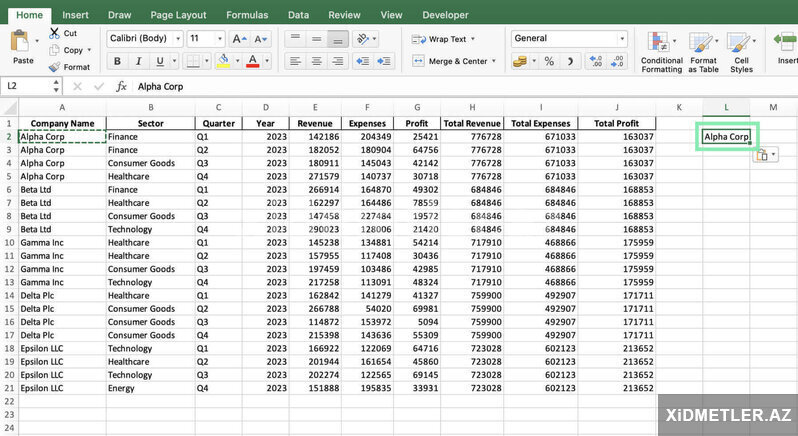The image size is (798, 436).
Task: Switch to the View tab
Action: pyautogui.click(x=391, y=15)
